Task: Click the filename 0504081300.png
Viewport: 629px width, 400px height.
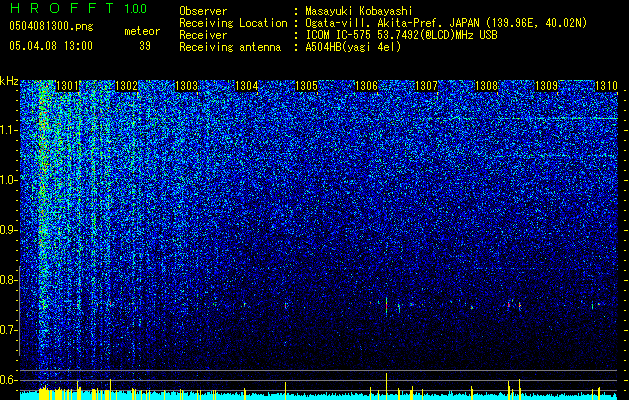Action: pyautogui.click(x=51, y=27)
